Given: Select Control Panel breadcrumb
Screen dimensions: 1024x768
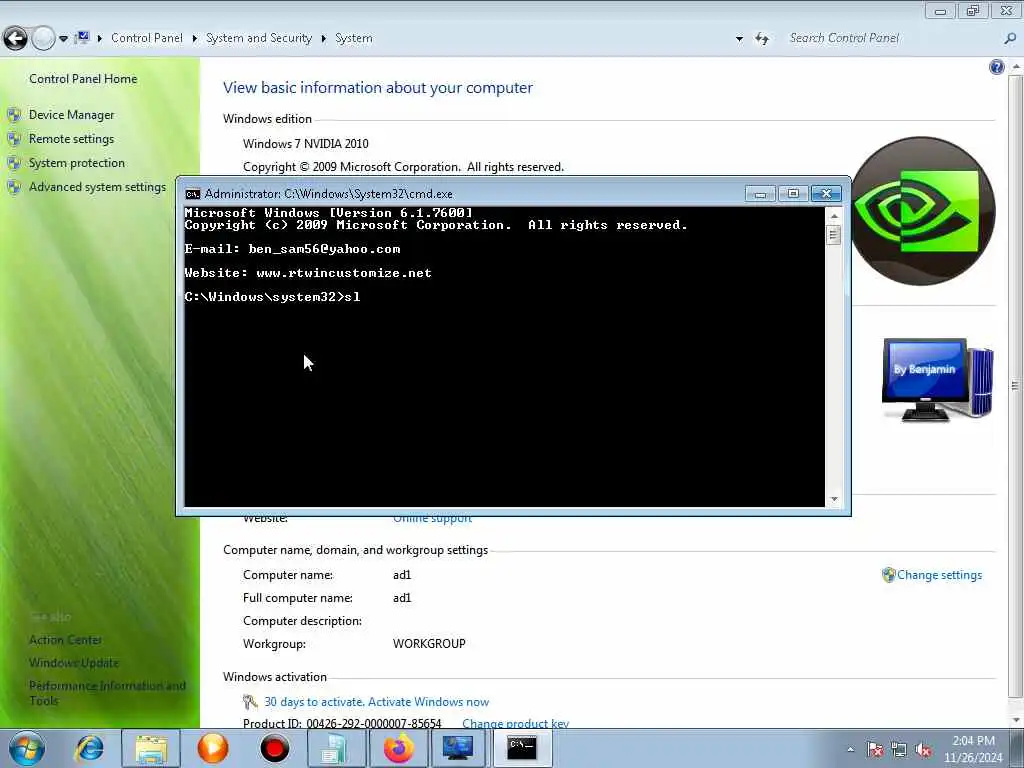Looking at the screenshot, I should tap(147, 38).
